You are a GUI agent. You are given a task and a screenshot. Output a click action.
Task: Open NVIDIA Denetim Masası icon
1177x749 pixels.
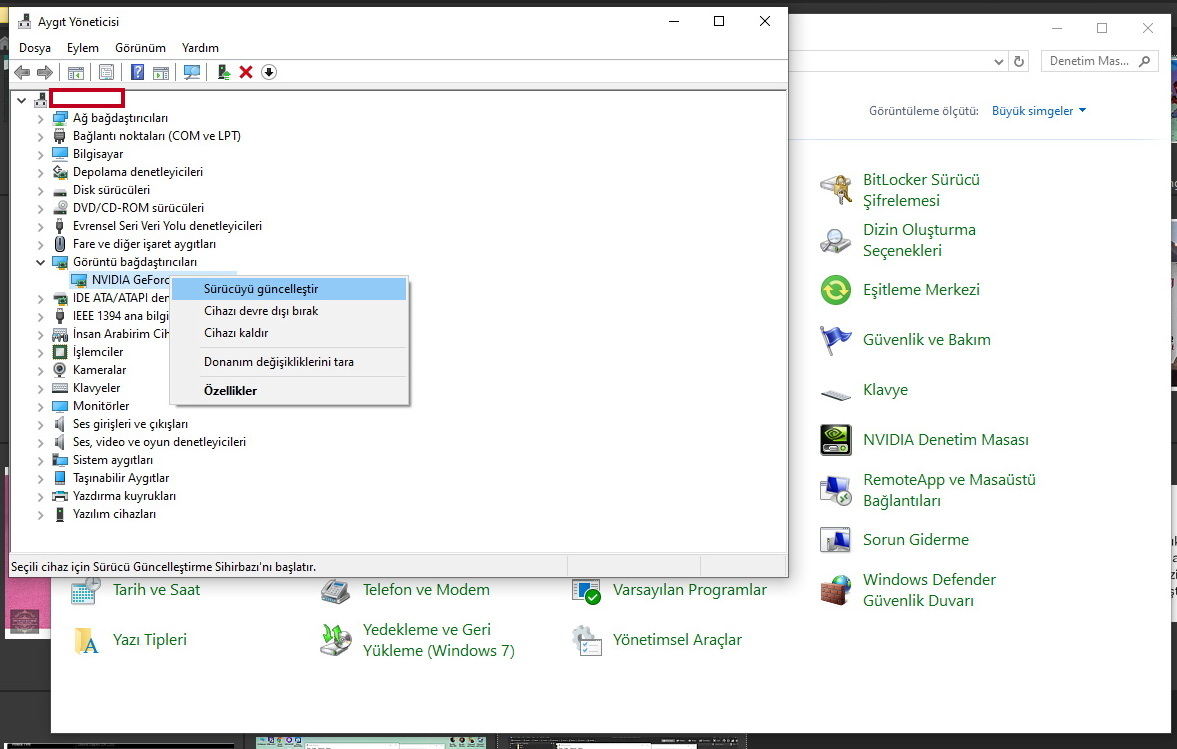pyautogui.click(x=835, y=440)
